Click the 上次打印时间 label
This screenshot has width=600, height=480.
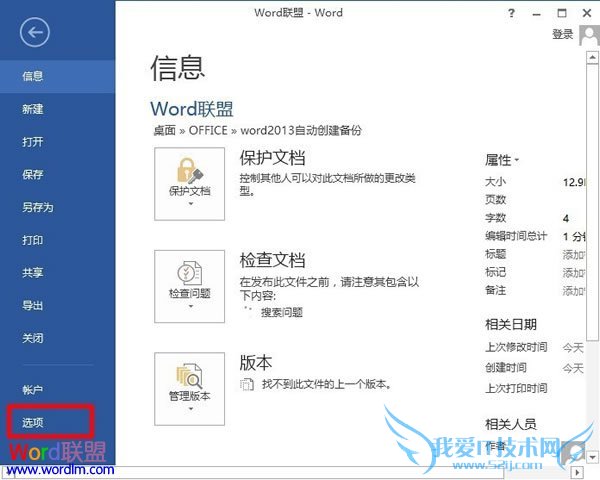(516, 389)
